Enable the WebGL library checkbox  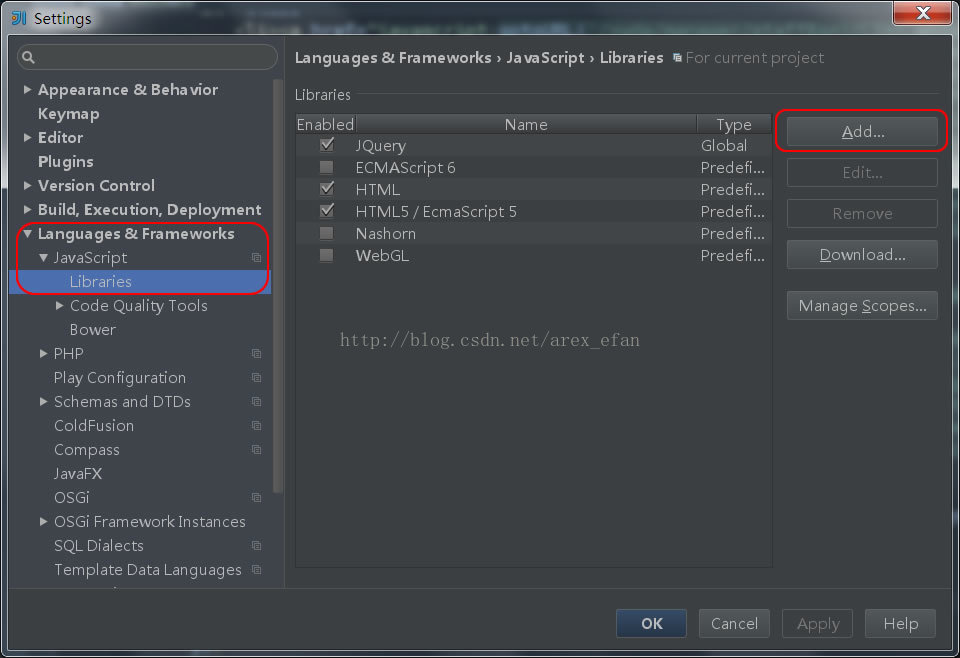tap(327, 255)
